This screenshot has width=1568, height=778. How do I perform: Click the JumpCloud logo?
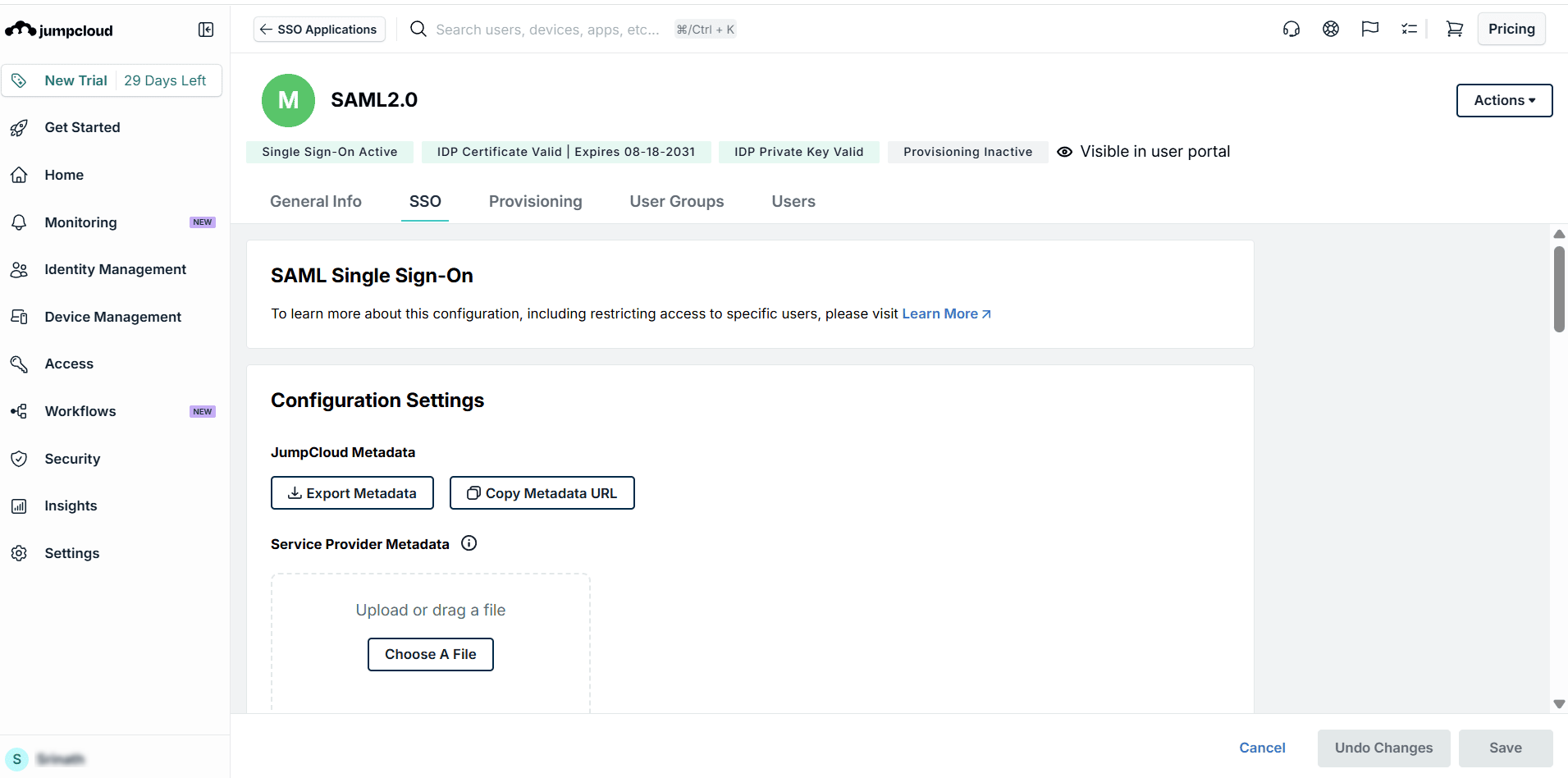(59, 30)
